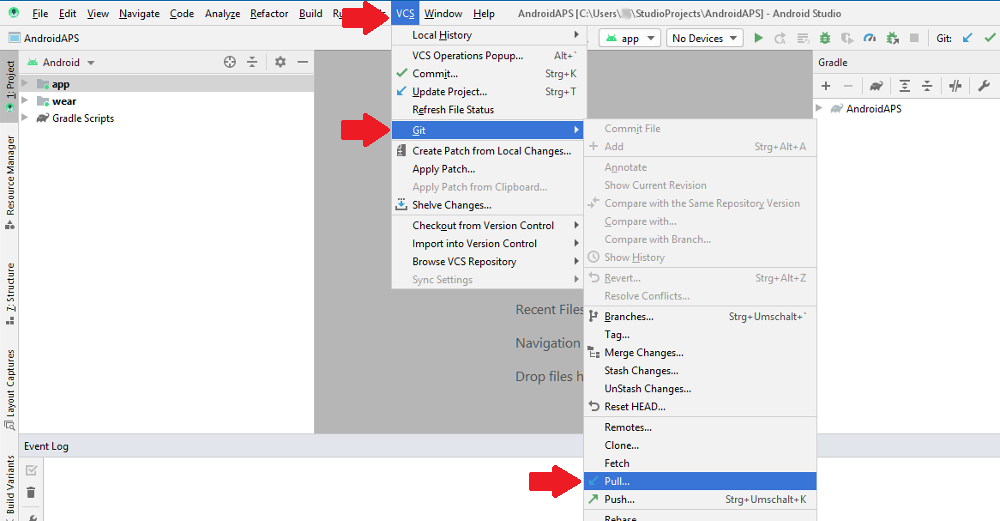The height and width of the screenshot is (521, 1000).
Task: Click Push... in Git submenu
Action: [700, 499]
